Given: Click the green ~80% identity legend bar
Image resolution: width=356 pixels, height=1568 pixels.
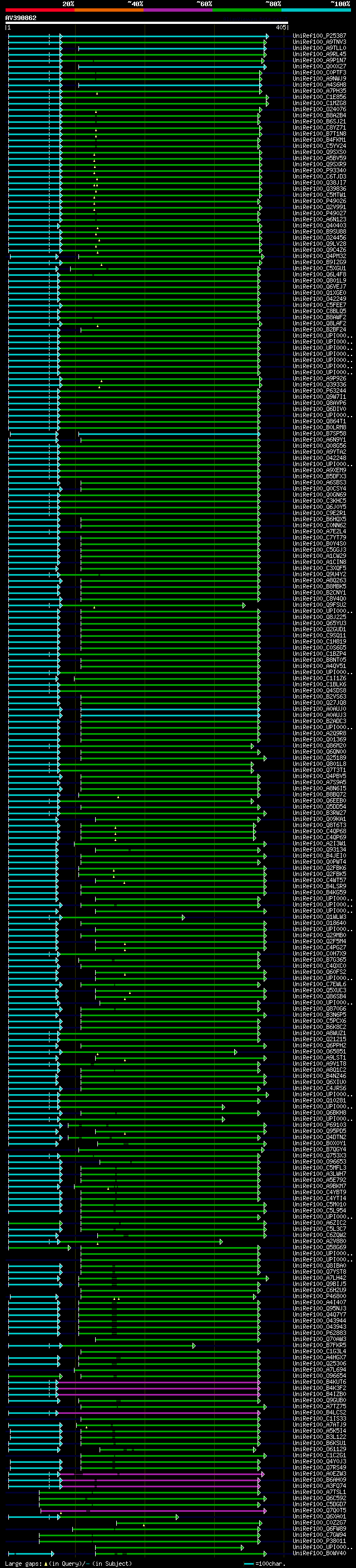Looking at the screenshot, I should click(247, 11).
